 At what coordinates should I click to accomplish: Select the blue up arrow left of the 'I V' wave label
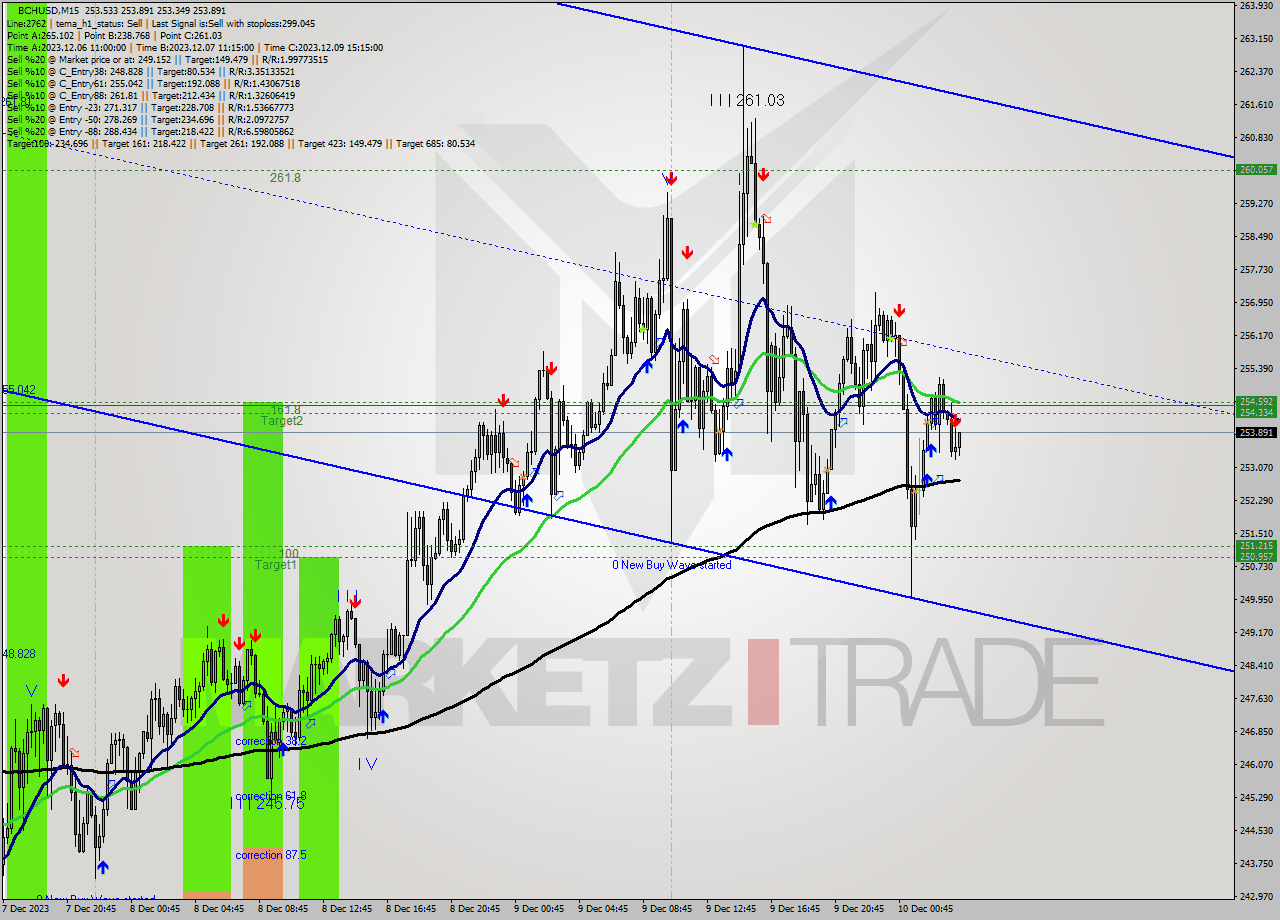(382, 716)
